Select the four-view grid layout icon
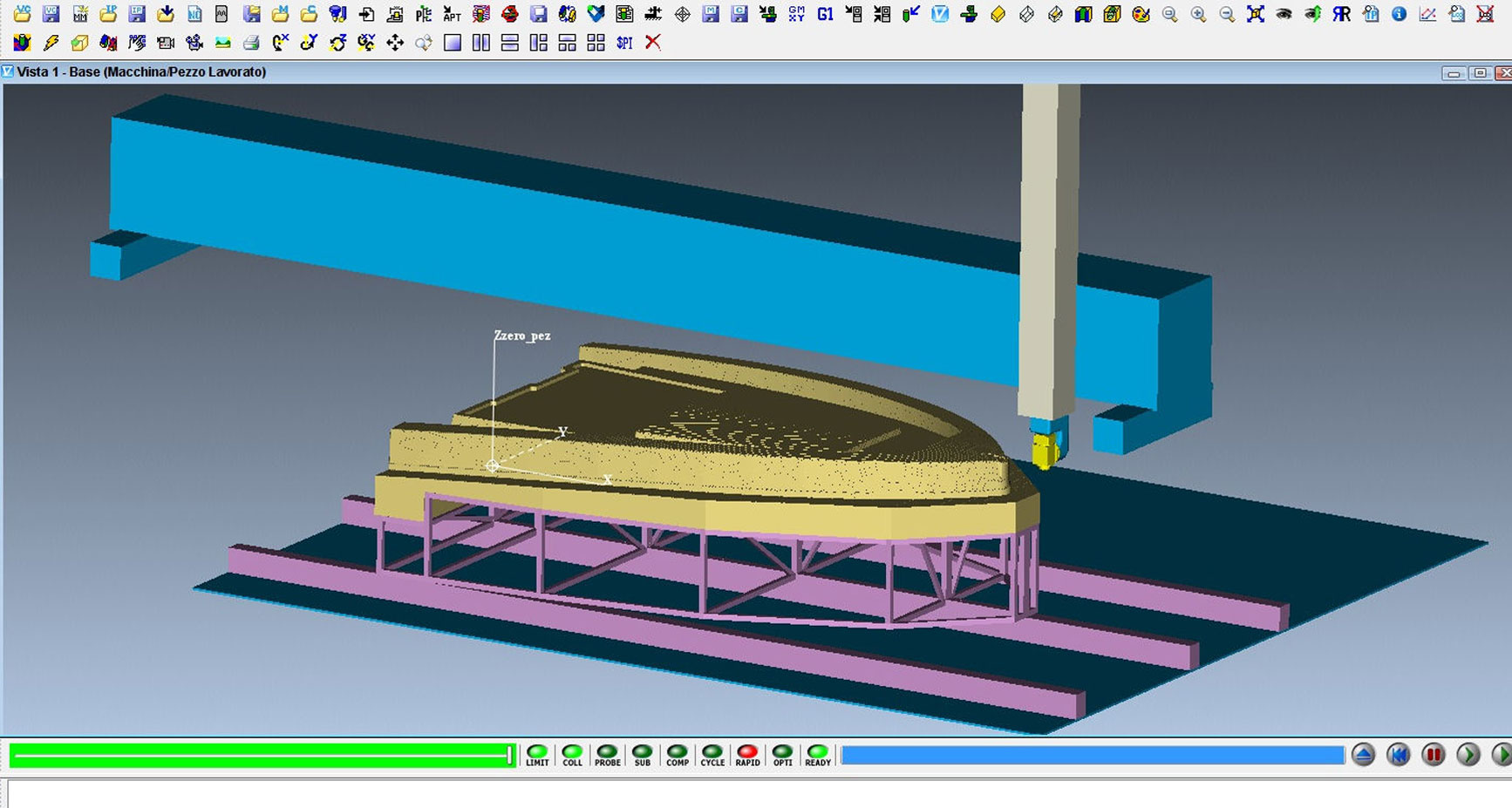 pyautogui.click(x=596, y=43)
